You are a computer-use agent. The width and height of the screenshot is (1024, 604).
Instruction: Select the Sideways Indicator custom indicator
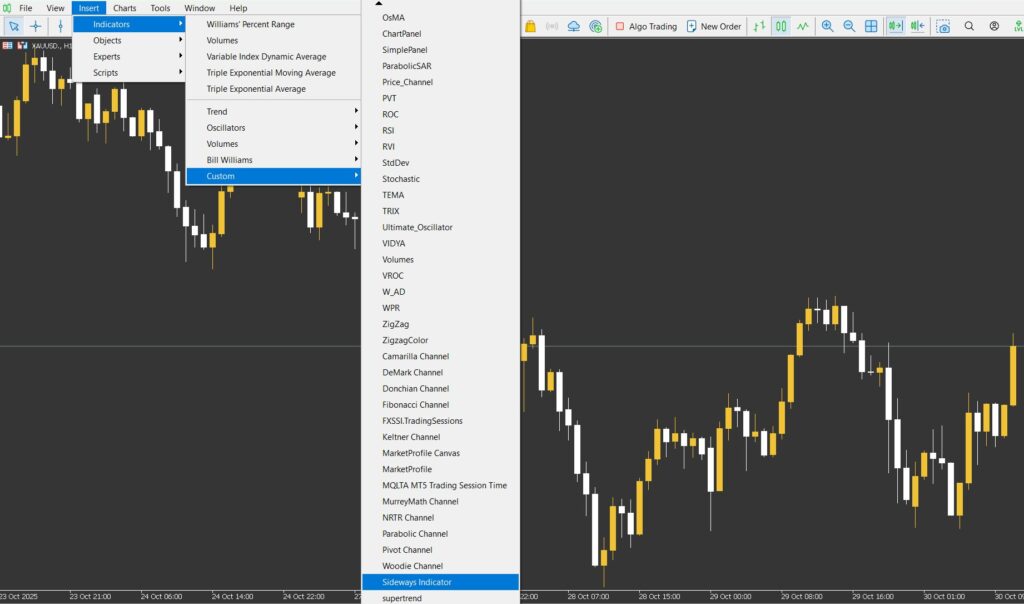pyautogui.click(x=417, y=581)
